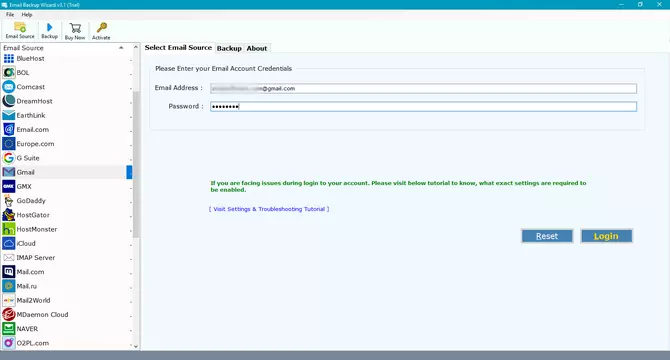The height and width of the screenshot is (360, 670).
Task: Select the NAVER icon
Action: click(x=9, y=329)
